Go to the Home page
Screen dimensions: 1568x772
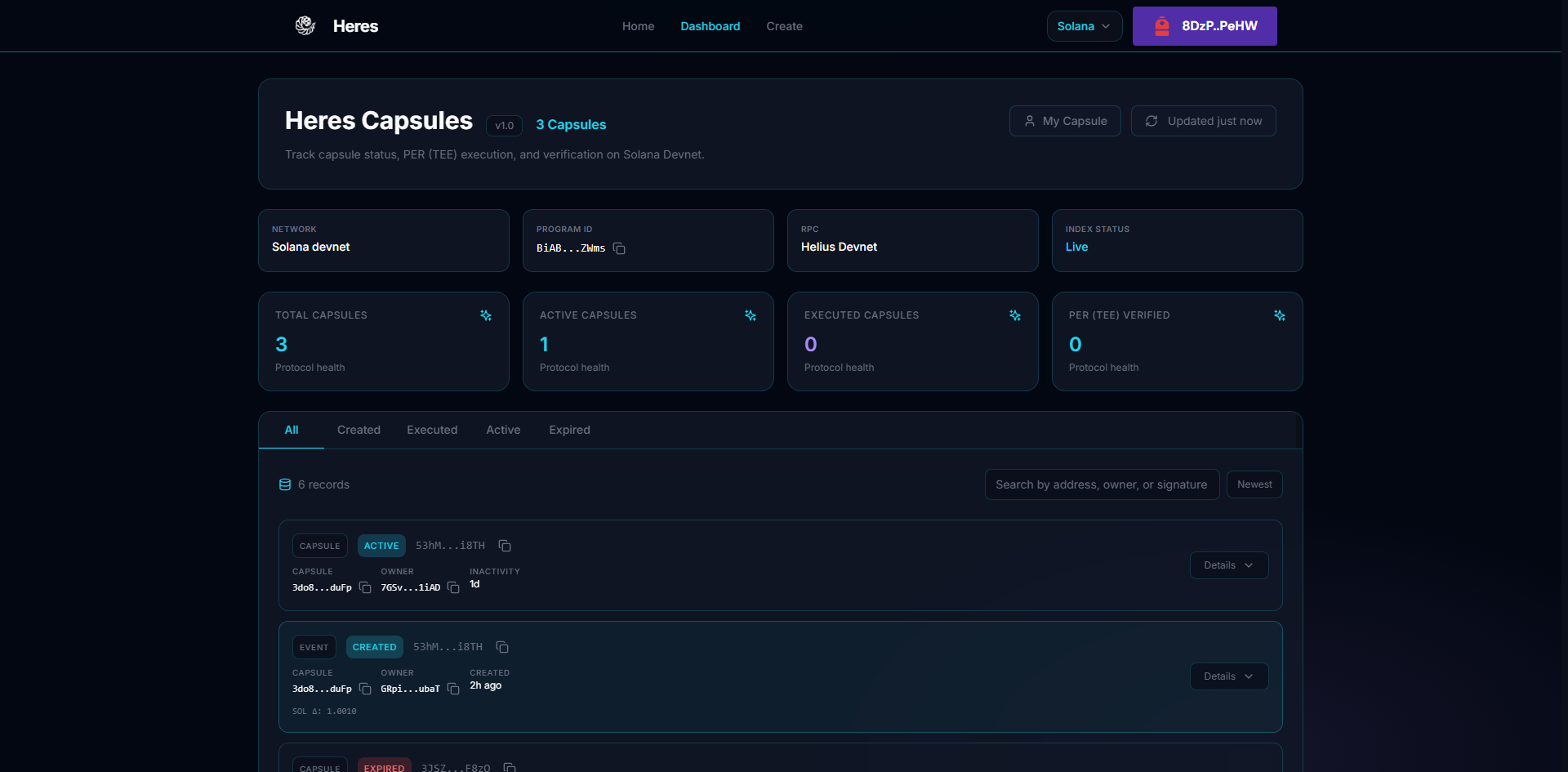638,26
